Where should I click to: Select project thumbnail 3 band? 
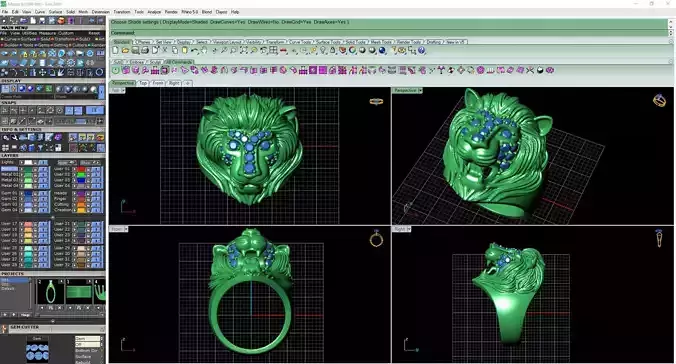(79, 292)
